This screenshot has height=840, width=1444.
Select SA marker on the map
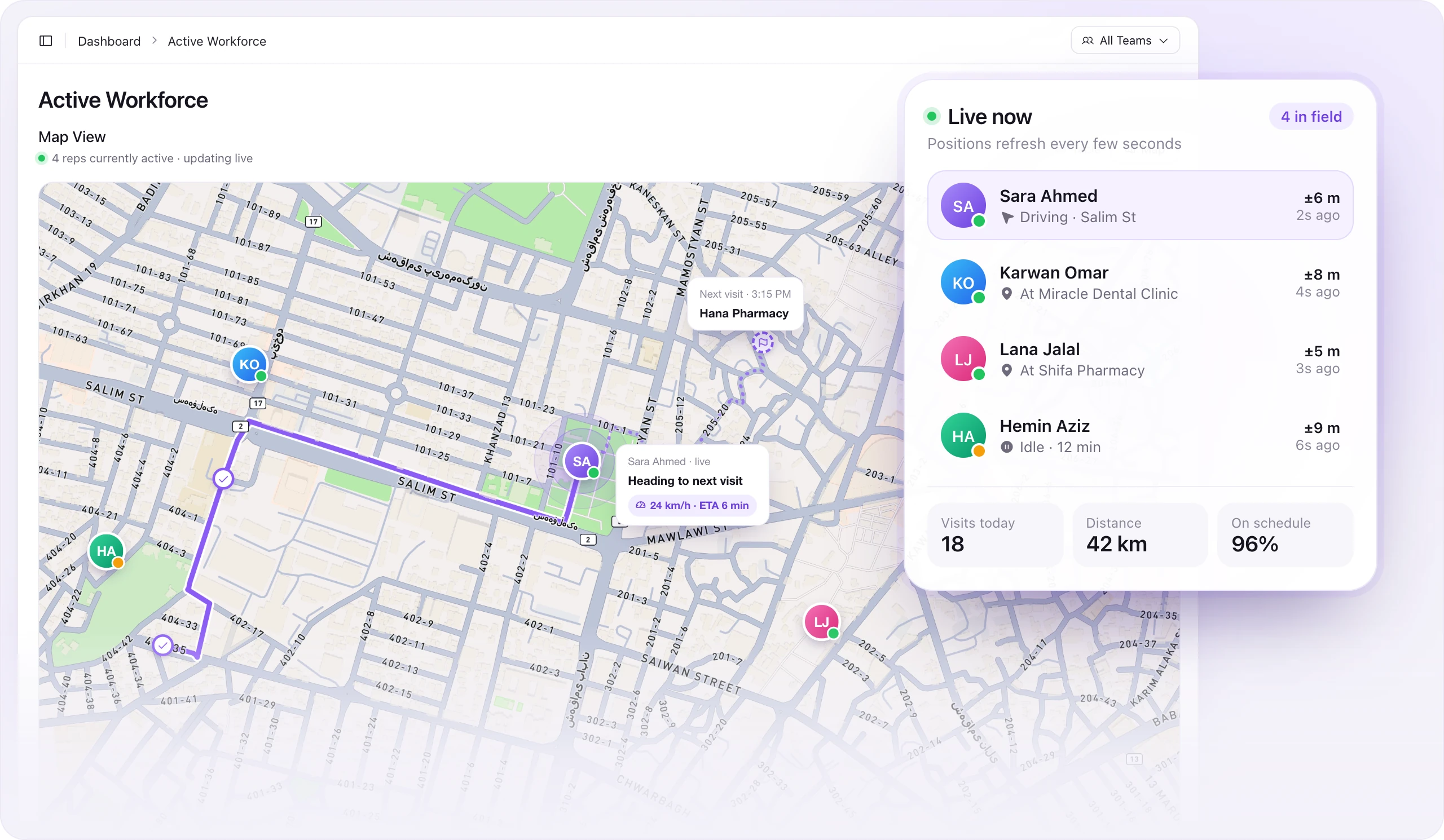582,461
